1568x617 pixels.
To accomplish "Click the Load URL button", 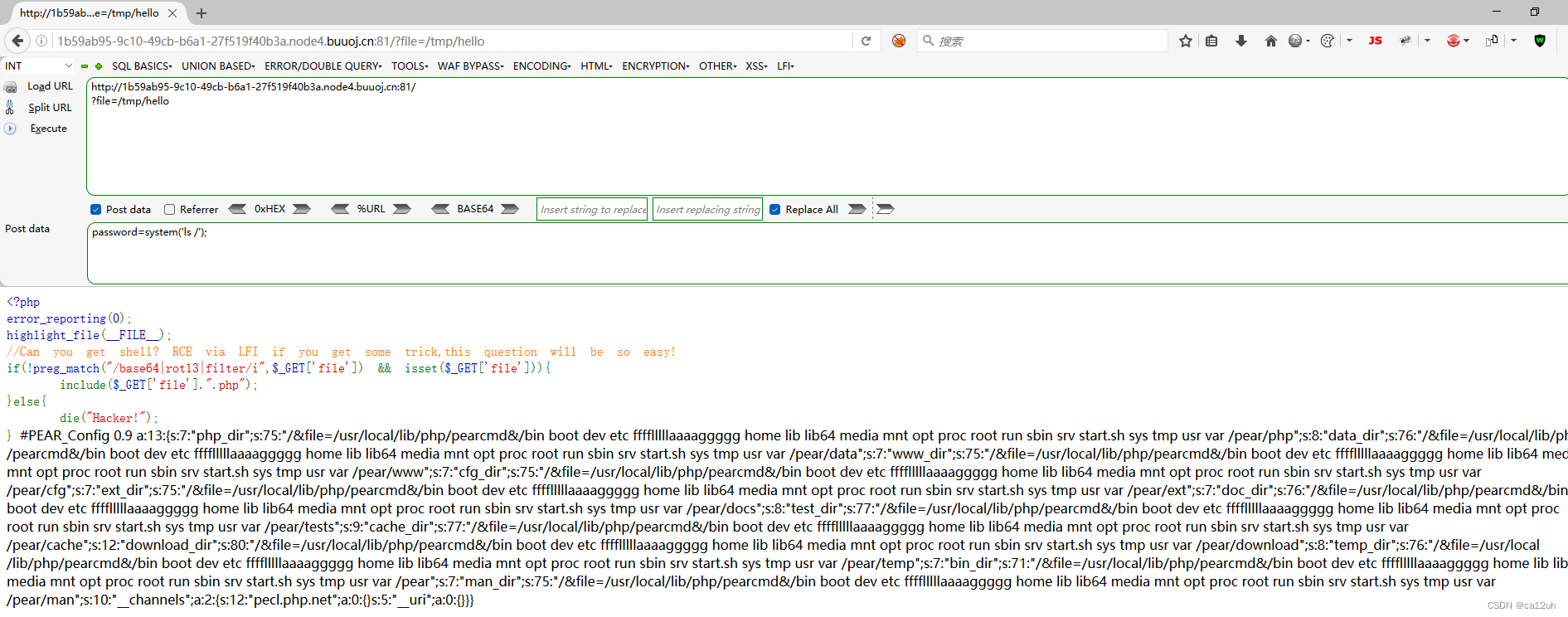I will point(50,86).
